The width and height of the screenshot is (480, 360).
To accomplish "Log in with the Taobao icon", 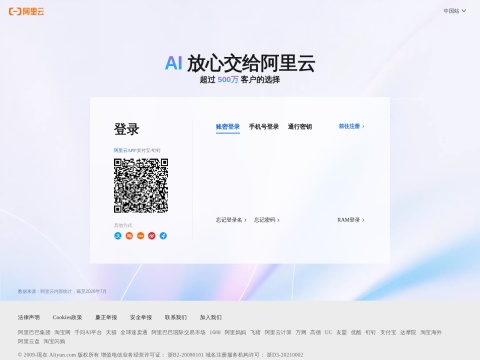I will pyautogui.click(x=129, y=236).
